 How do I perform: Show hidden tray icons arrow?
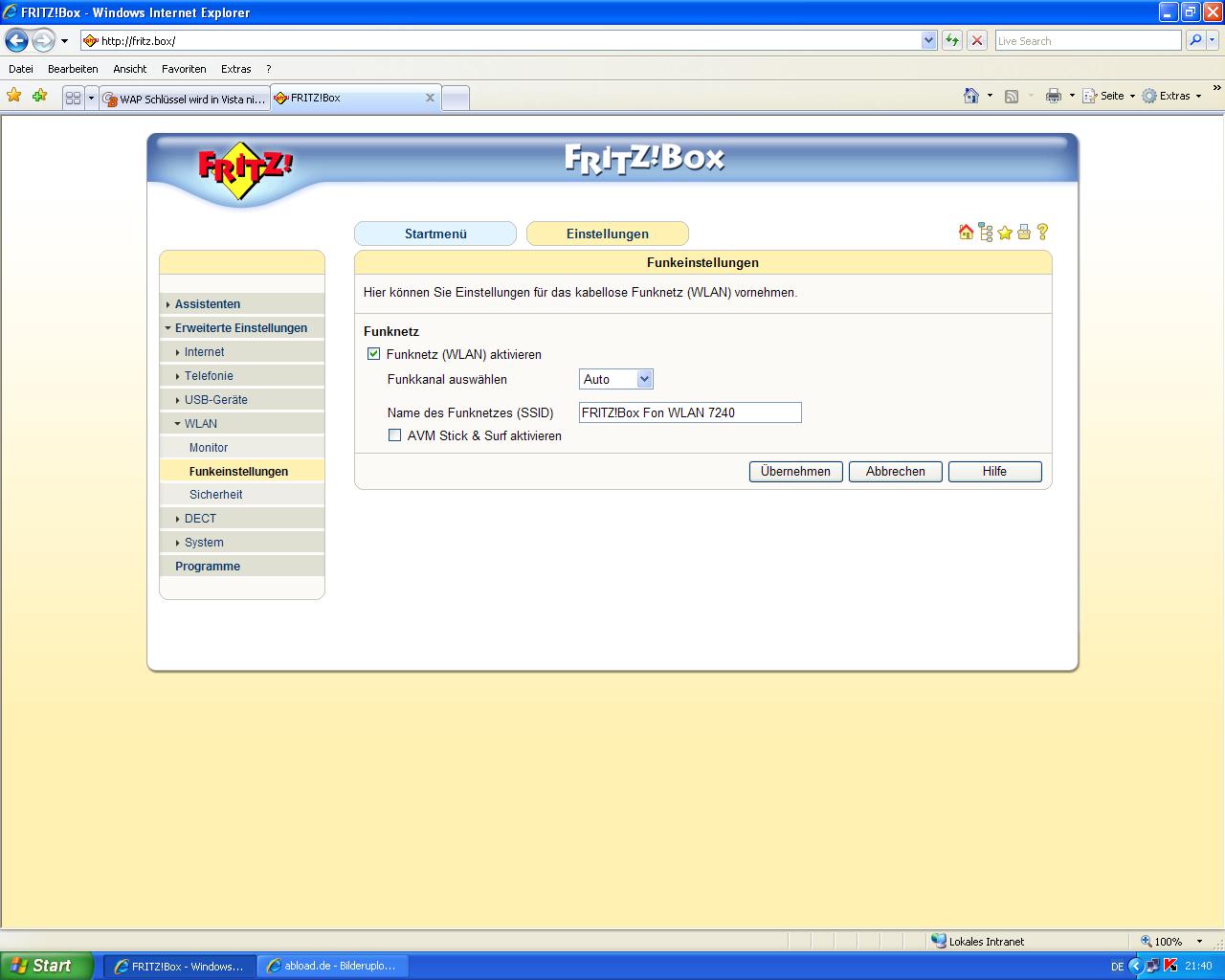pos(1136,966)
